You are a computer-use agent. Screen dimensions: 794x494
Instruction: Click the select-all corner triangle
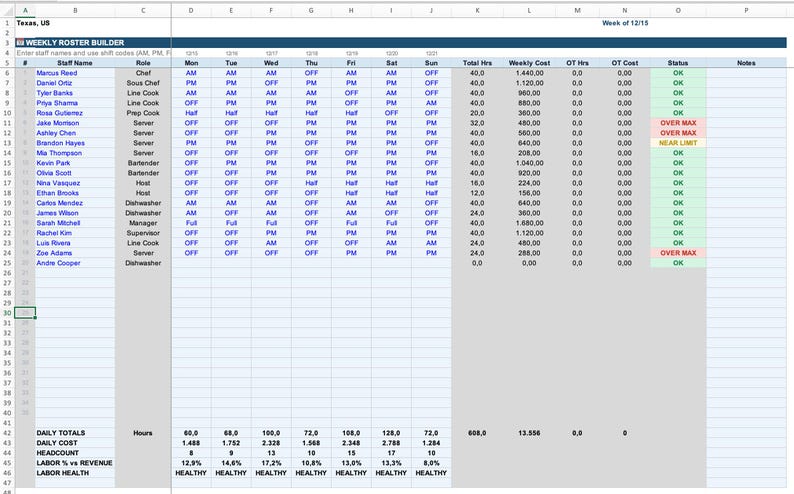click(7, 10)
